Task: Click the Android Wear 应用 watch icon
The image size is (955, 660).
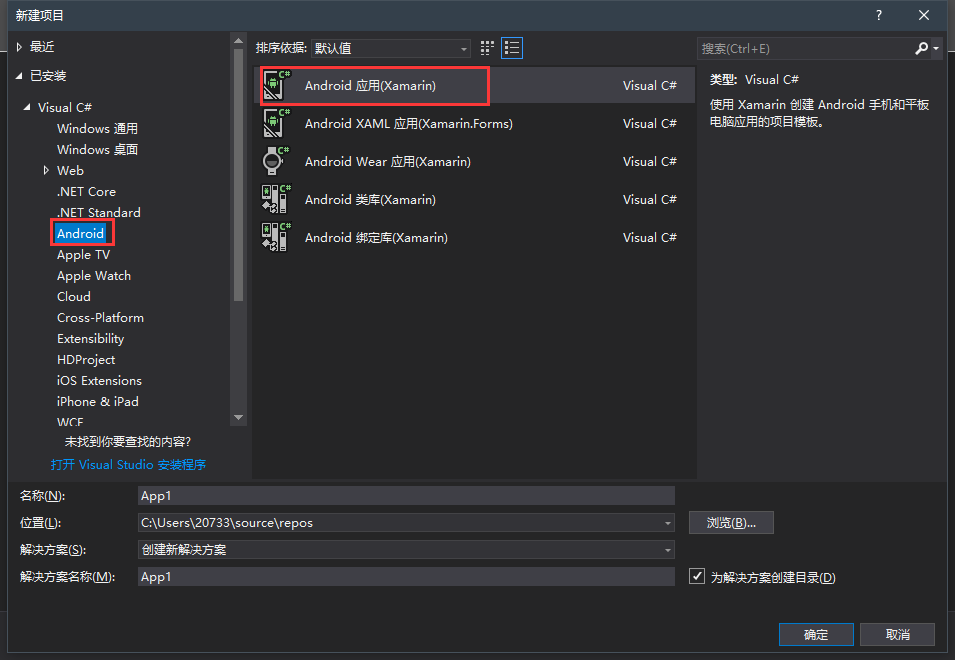Action: point(276,161)
